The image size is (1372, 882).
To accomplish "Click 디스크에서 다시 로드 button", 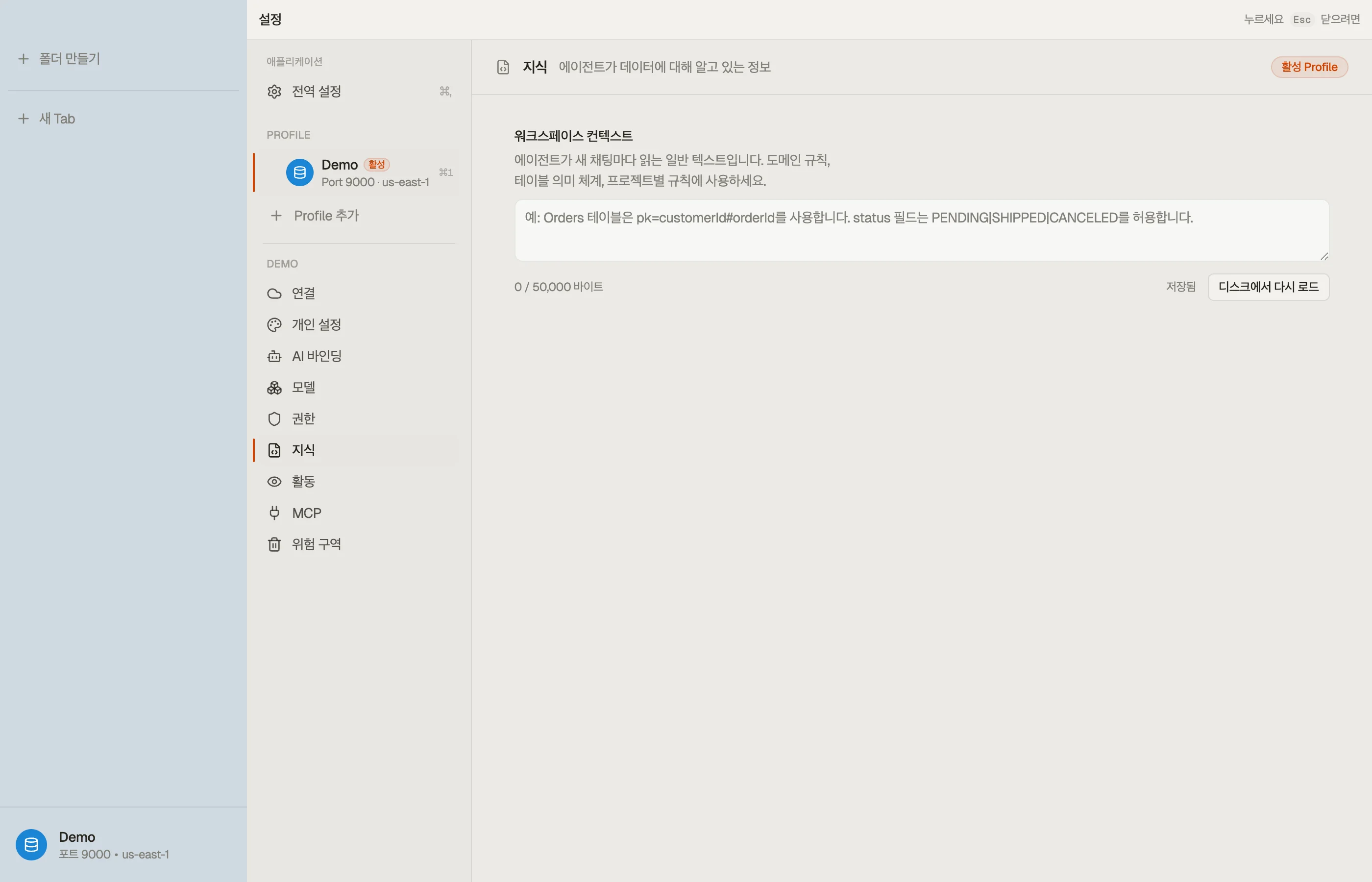I will click(x=1268, y=287).
